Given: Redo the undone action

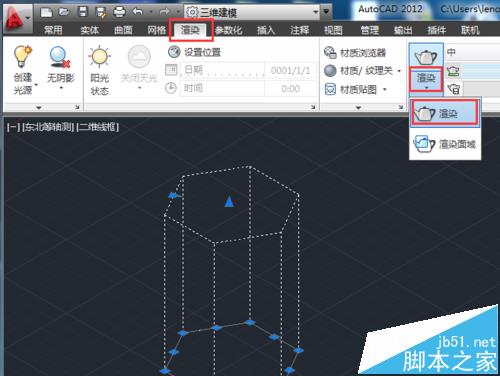Looking at the screenshot, I should 164,12.
